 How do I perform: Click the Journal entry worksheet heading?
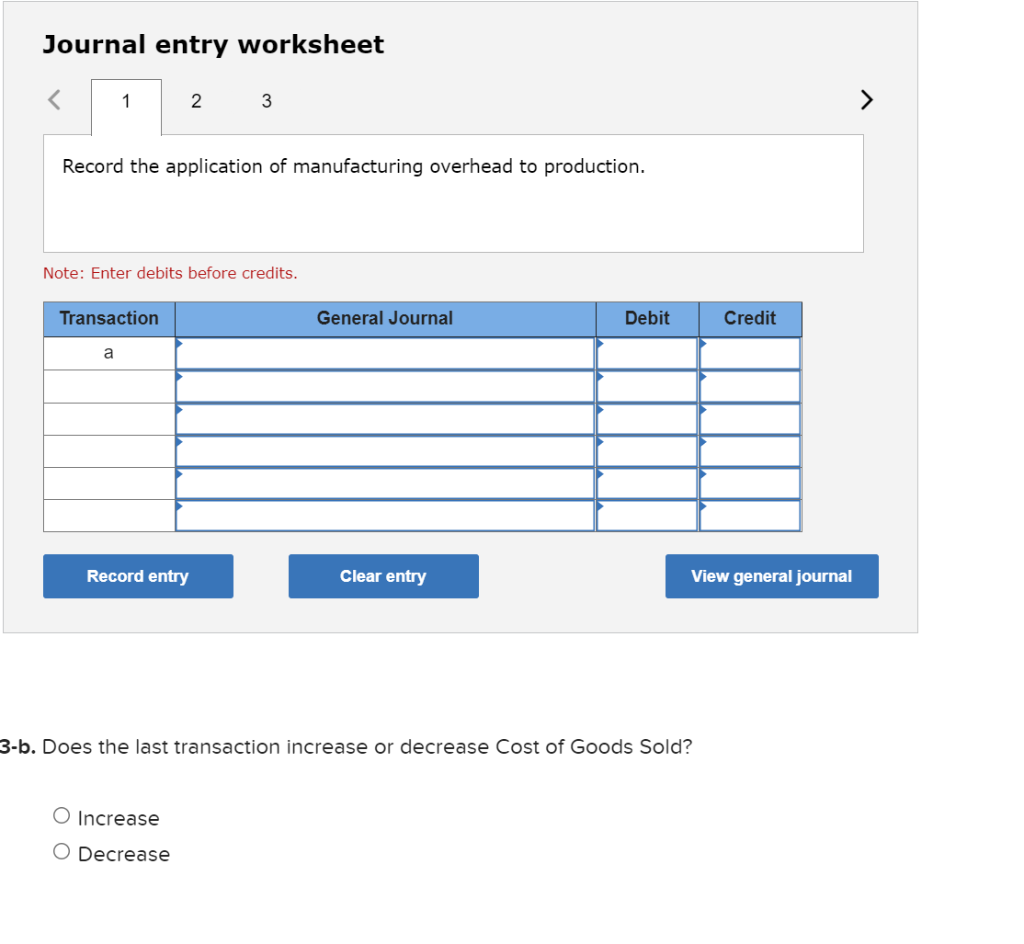click(x=214, y=44)
